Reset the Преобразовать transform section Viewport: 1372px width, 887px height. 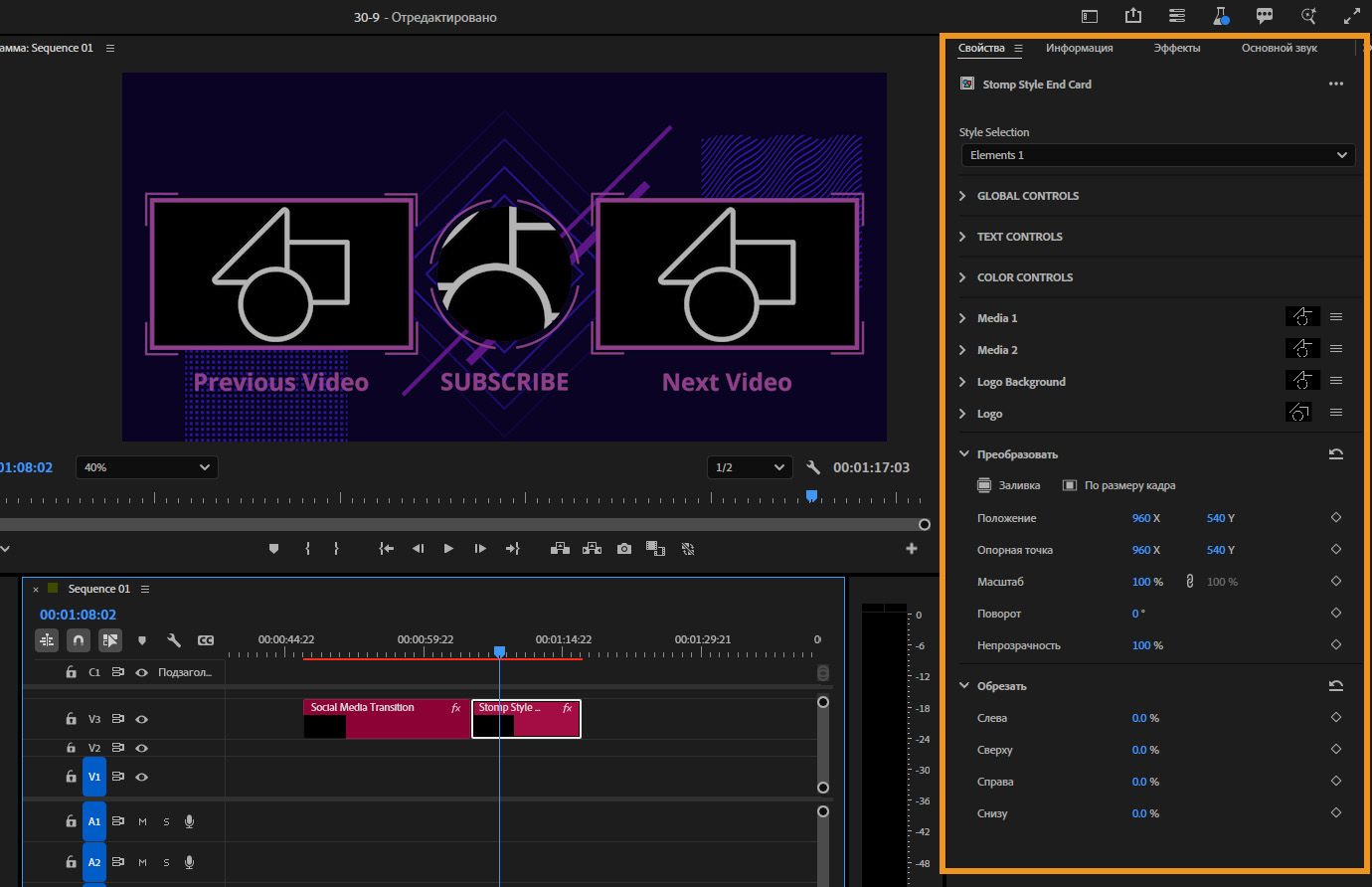pos(1335,454)
